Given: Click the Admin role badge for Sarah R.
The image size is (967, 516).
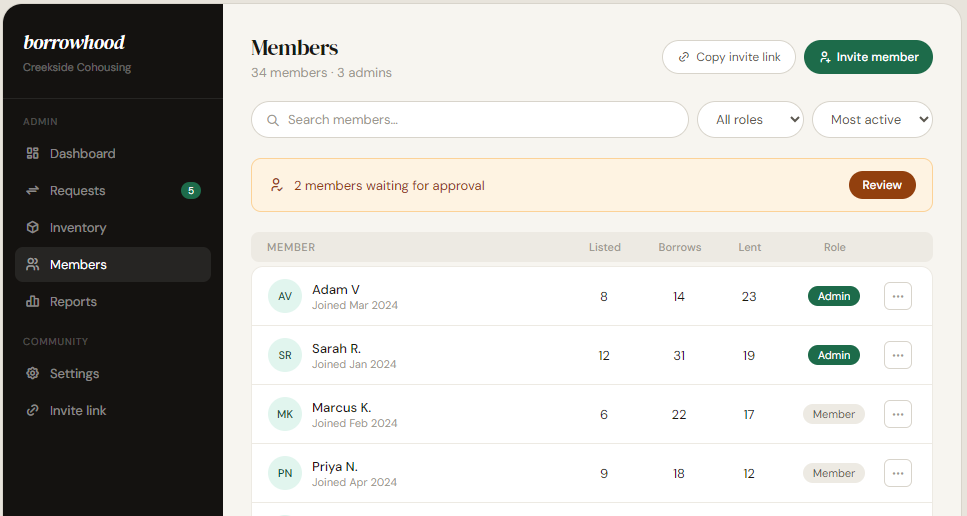Looking at the screenshot, I should point(834,356).
